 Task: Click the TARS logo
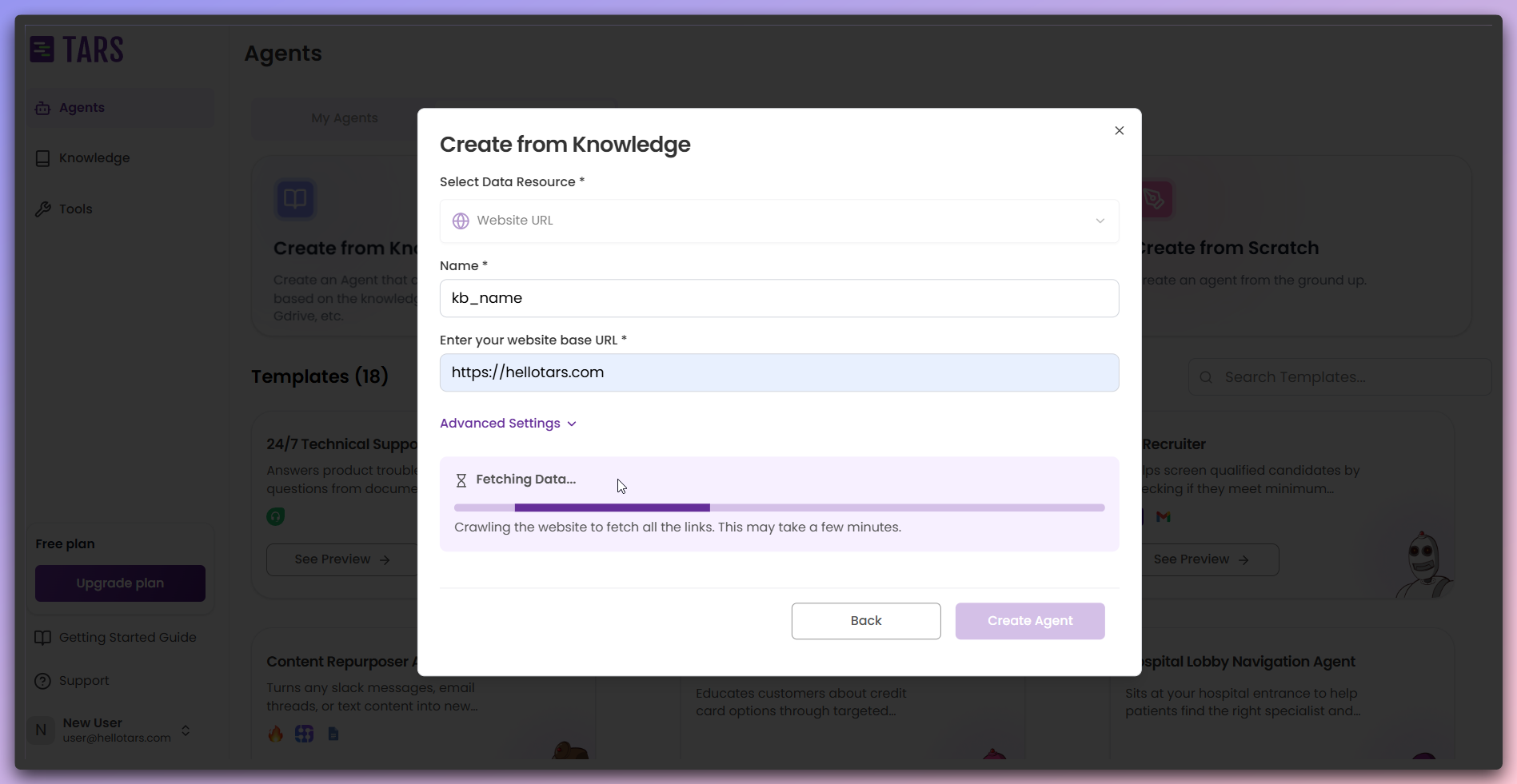pyautogui.click(x=77, y=49)
